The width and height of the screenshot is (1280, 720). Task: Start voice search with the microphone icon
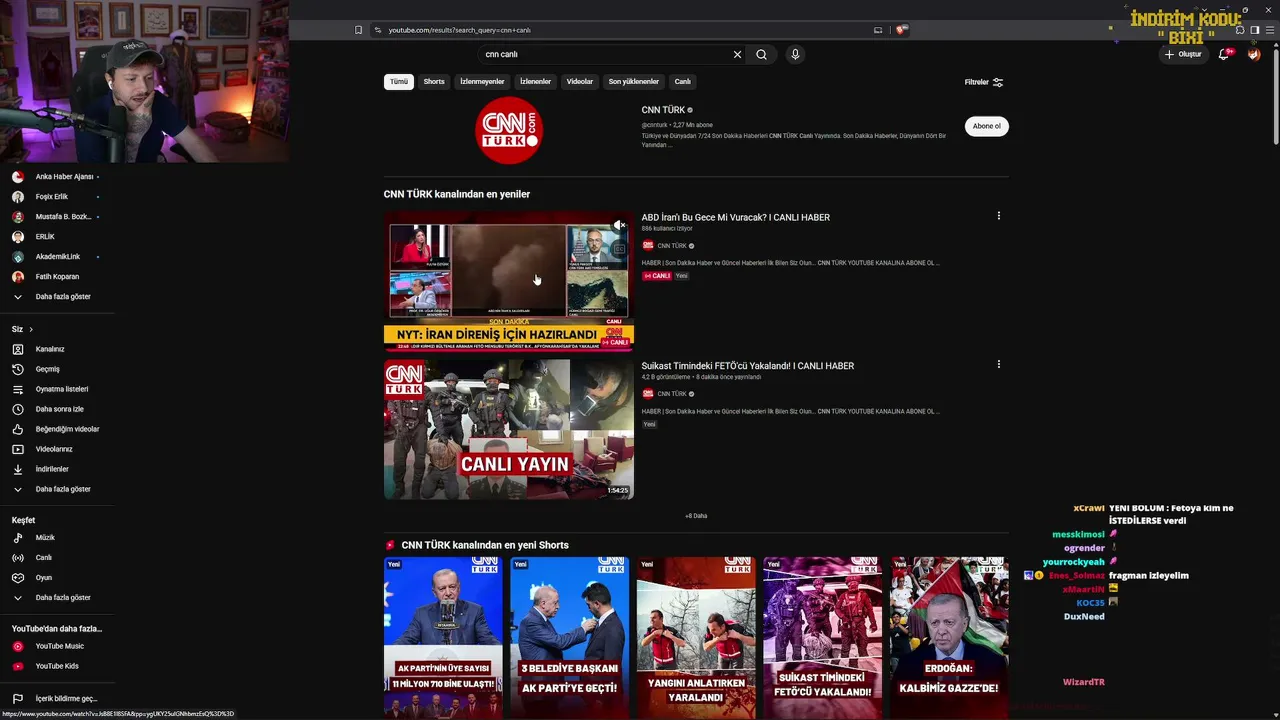point(795,55)
